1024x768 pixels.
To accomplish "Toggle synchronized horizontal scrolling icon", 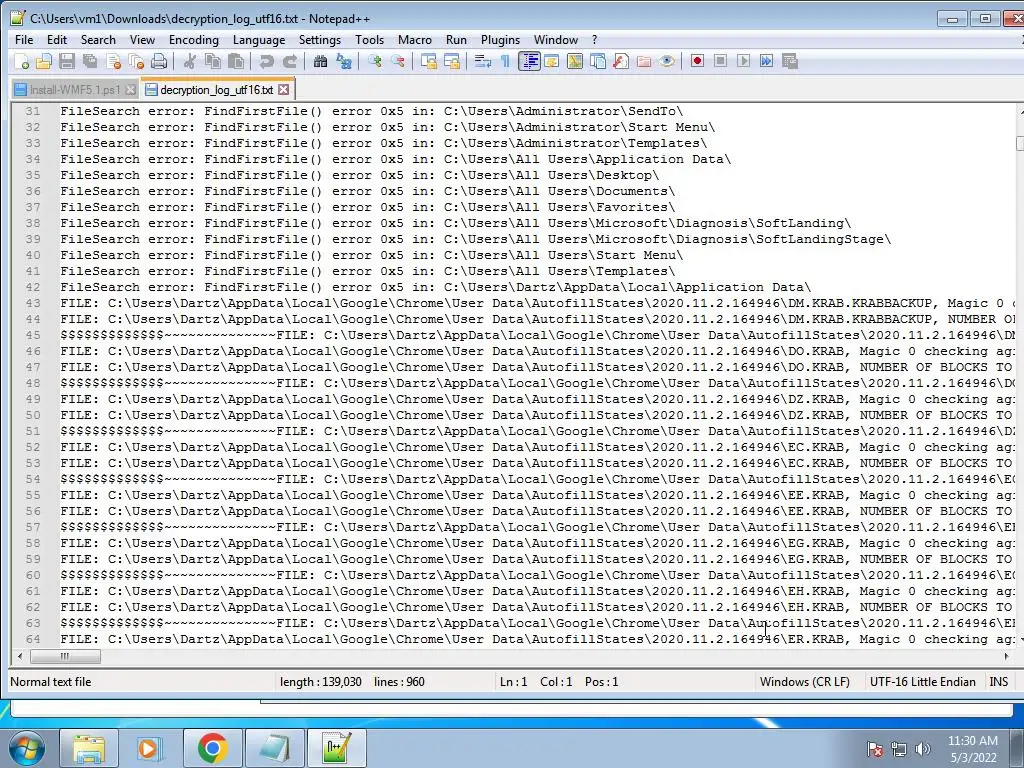I will [451, 61].
